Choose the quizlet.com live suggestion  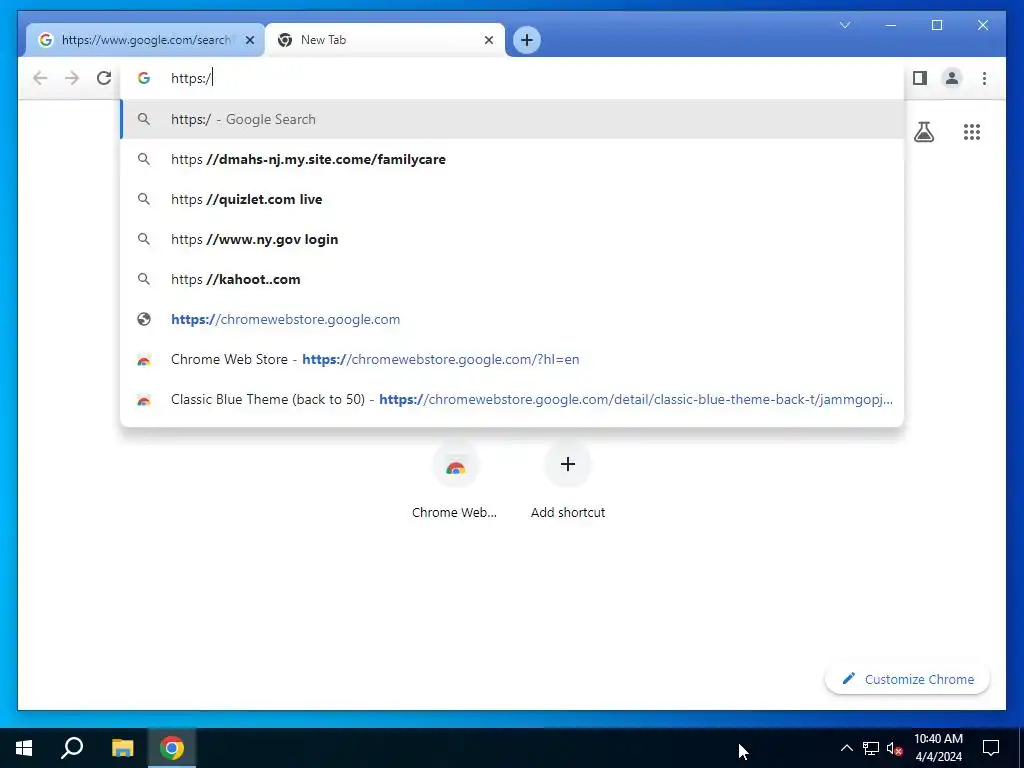click(512, 199)
